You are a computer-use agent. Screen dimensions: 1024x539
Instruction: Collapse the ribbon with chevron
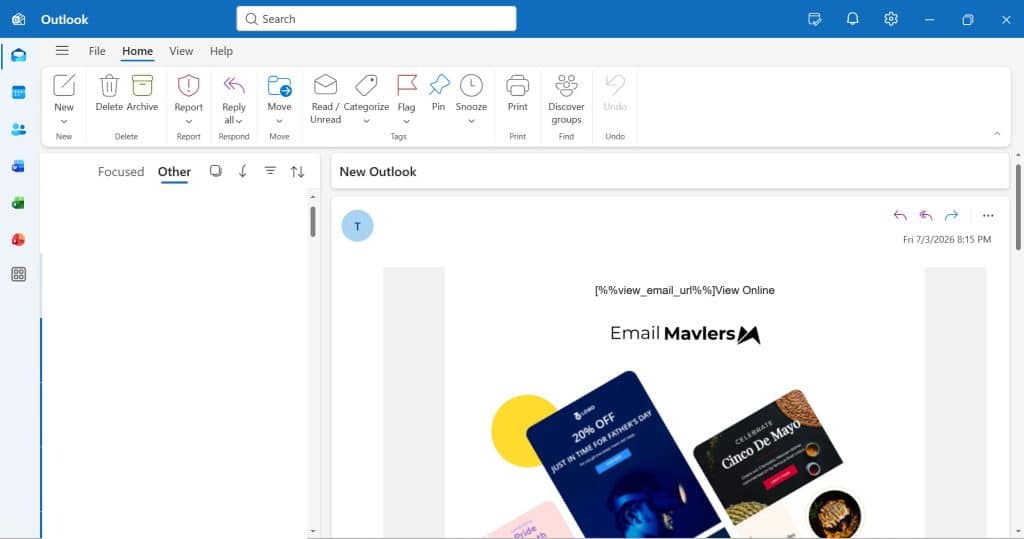pos(997,134)
